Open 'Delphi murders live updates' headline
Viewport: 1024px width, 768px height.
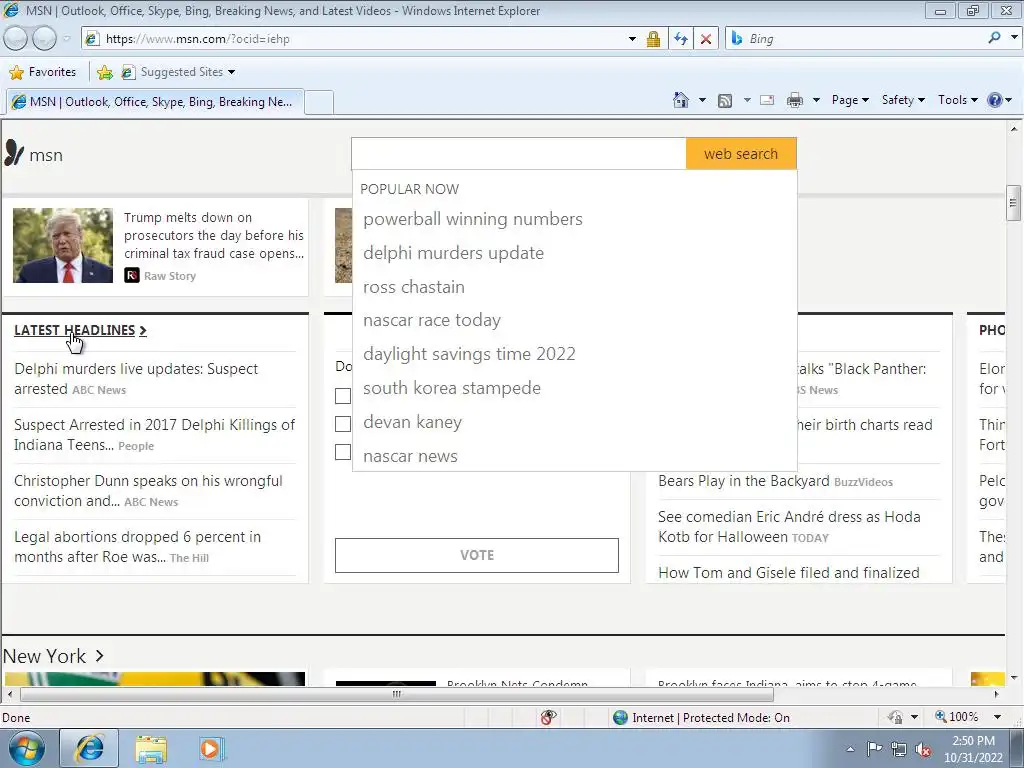(x=136, y=378)
